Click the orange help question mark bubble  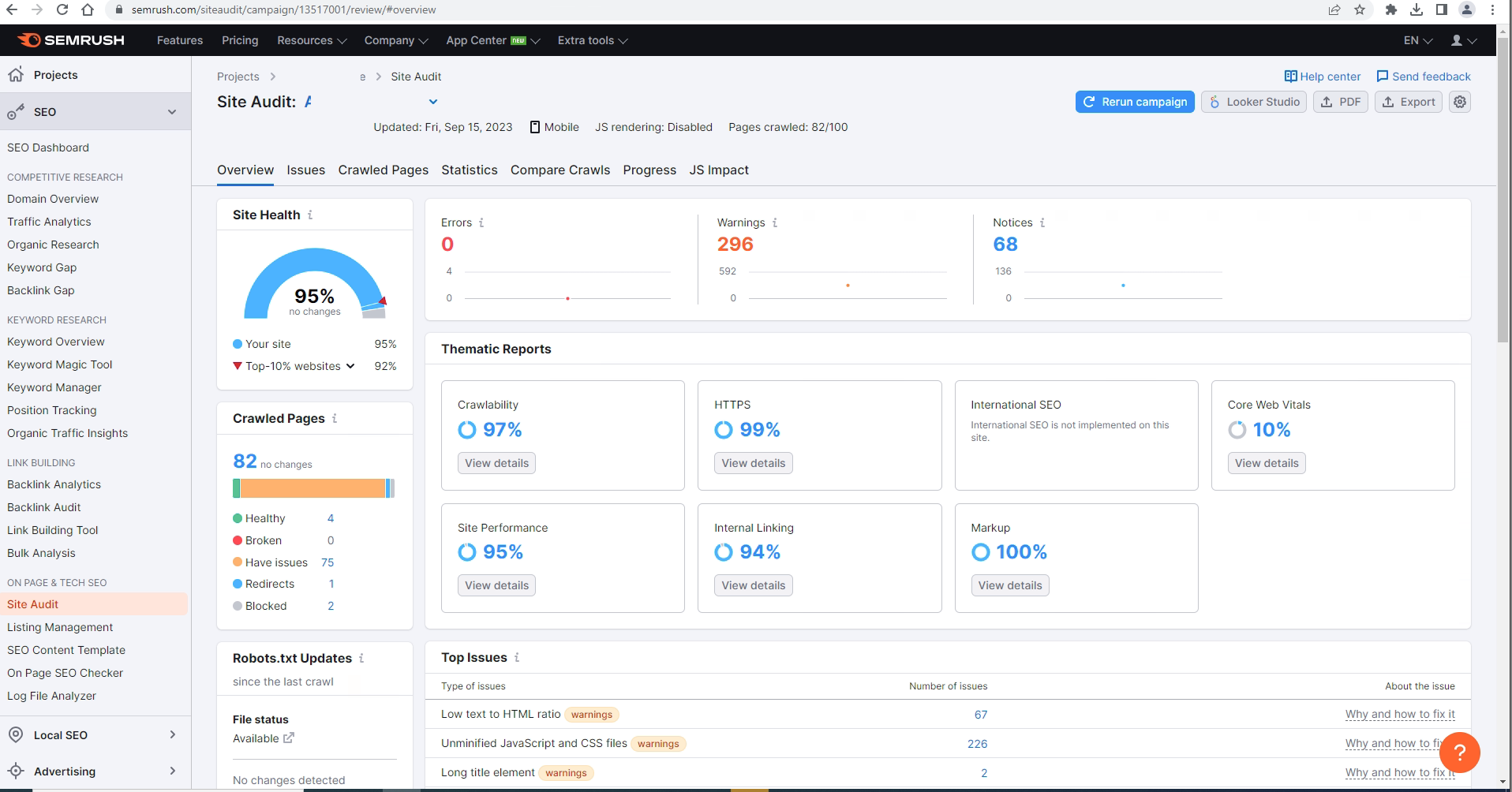point(1459,753)
